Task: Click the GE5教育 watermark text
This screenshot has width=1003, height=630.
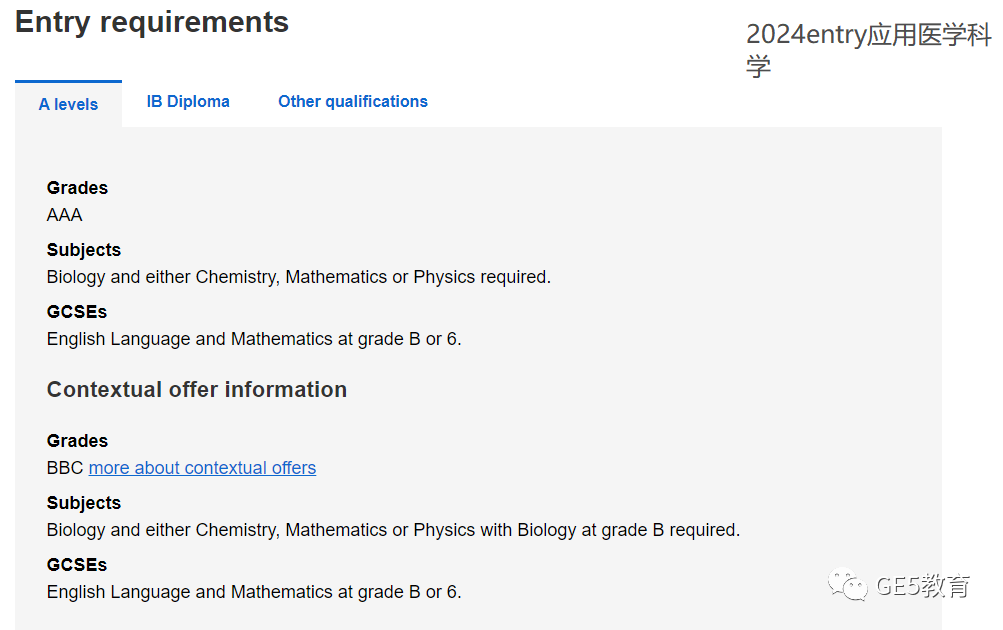Action: tap(922, 586)
